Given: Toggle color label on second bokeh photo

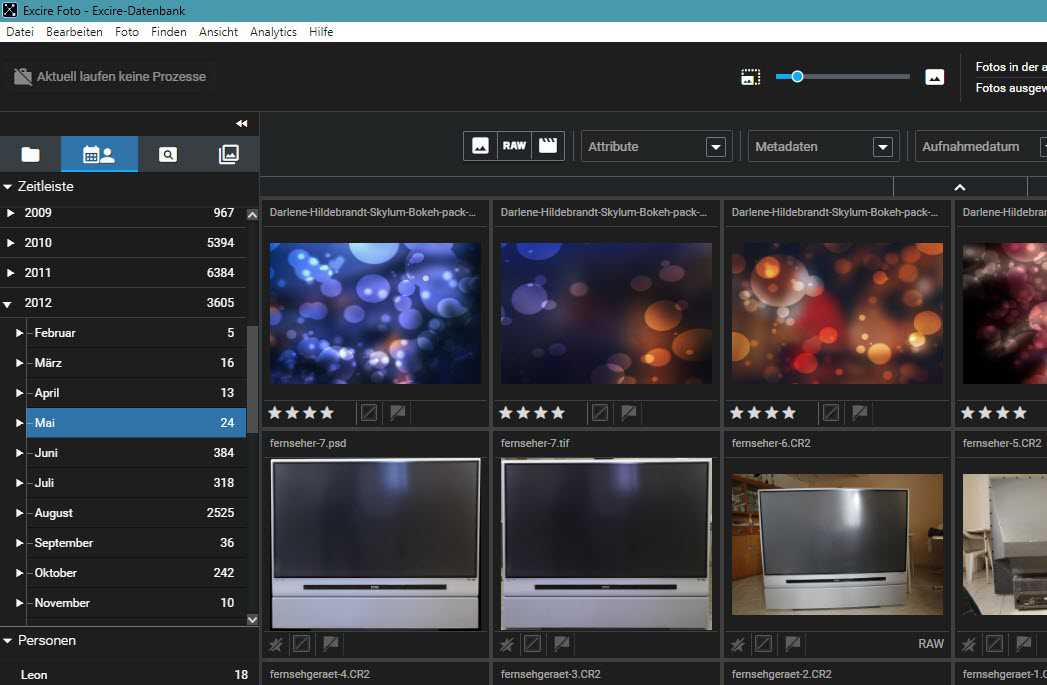Looking at the screenshot, I should click(600, 413).
